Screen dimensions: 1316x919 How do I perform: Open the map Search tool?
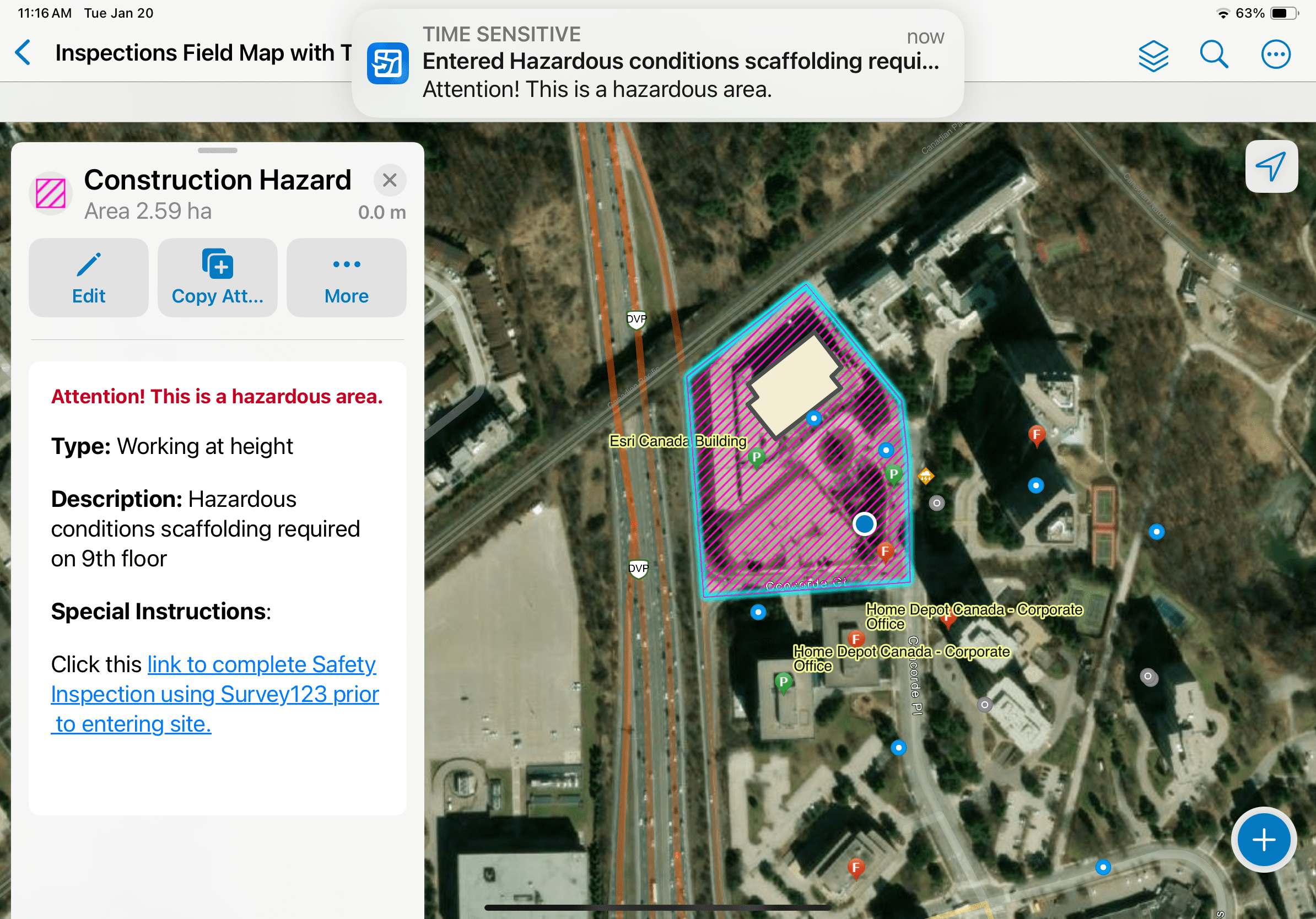tap(1213, 55)
